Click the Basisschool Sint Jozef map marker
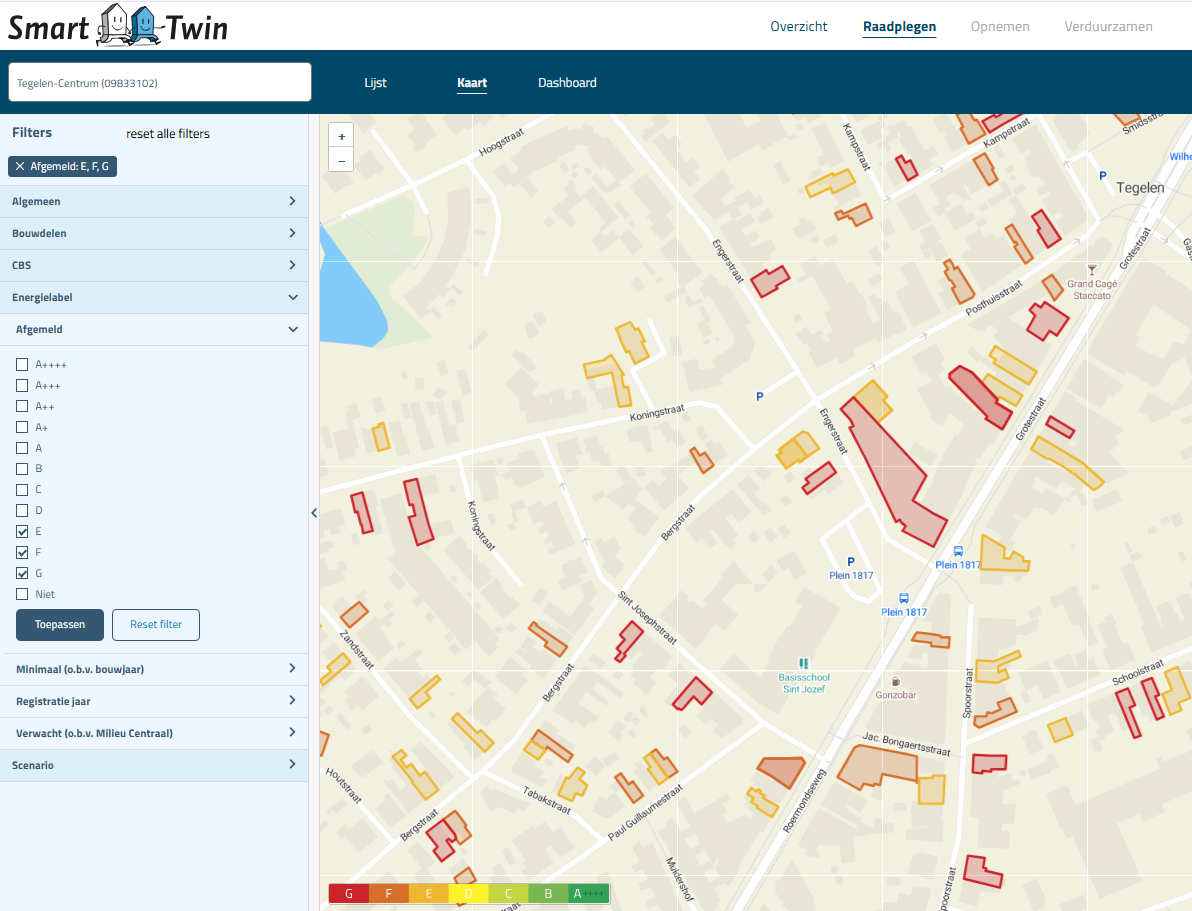Viewport: 1192px width, 911px height. [803, 663]
